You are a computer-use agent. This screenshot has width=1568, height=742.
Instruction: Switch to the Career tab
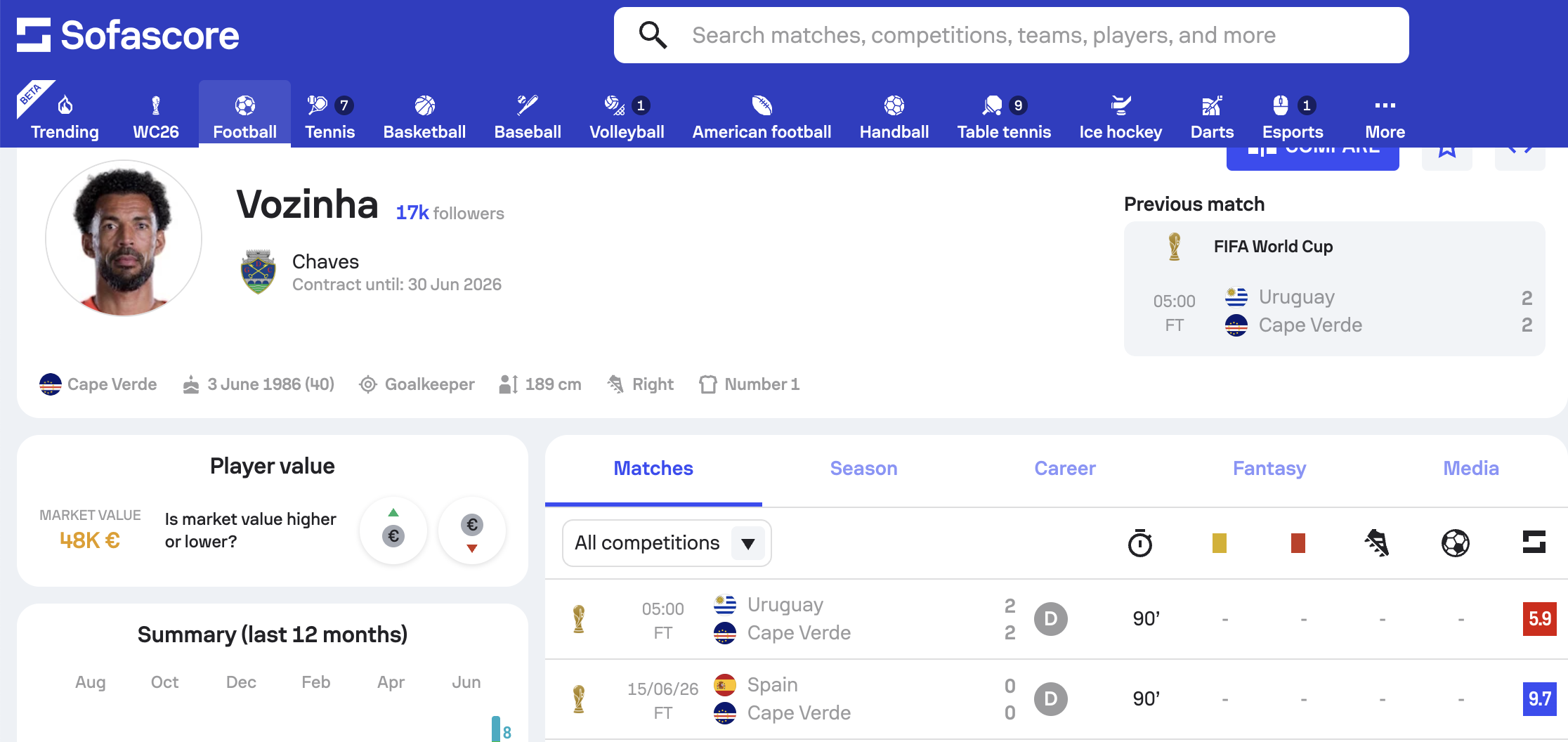click(1064, 469)
